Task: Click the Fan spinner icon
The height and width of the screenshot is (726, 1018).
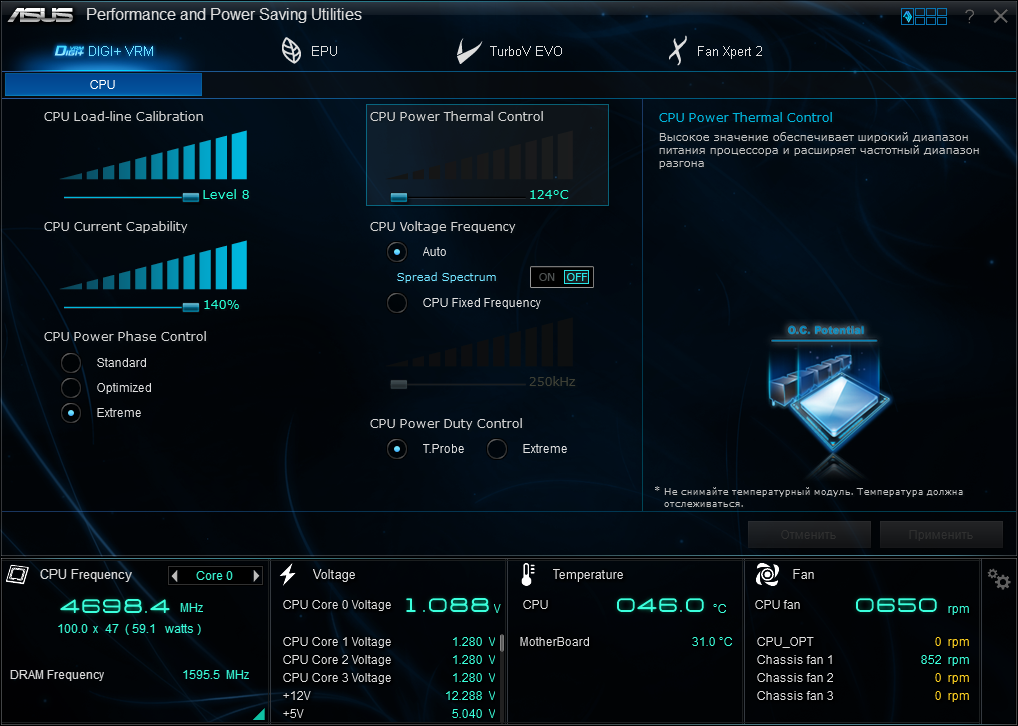Action: pos(767,574)
